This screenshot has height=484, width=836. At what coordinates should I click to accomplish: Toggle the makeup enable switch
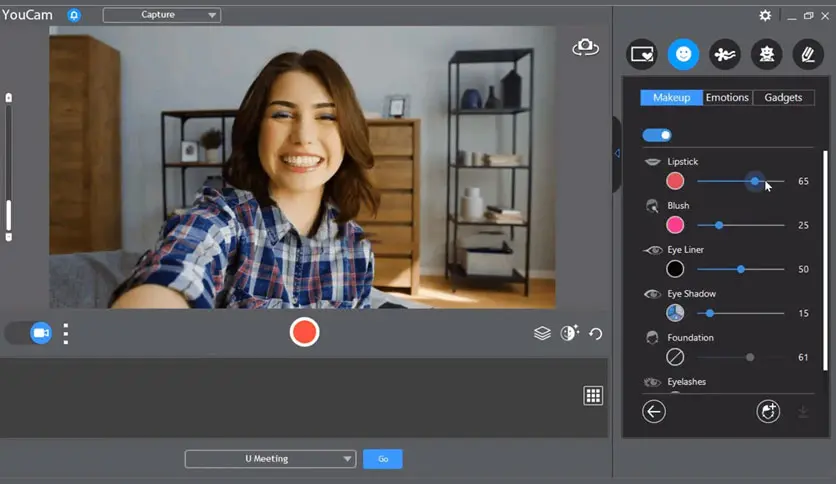pos(657,135)
